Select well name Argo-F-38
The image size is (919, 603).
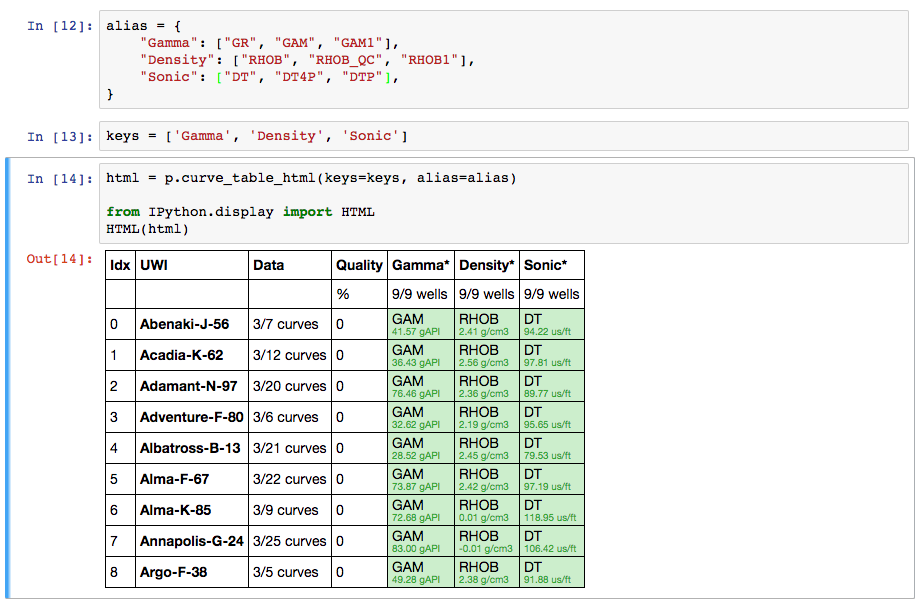click(173, 573)
